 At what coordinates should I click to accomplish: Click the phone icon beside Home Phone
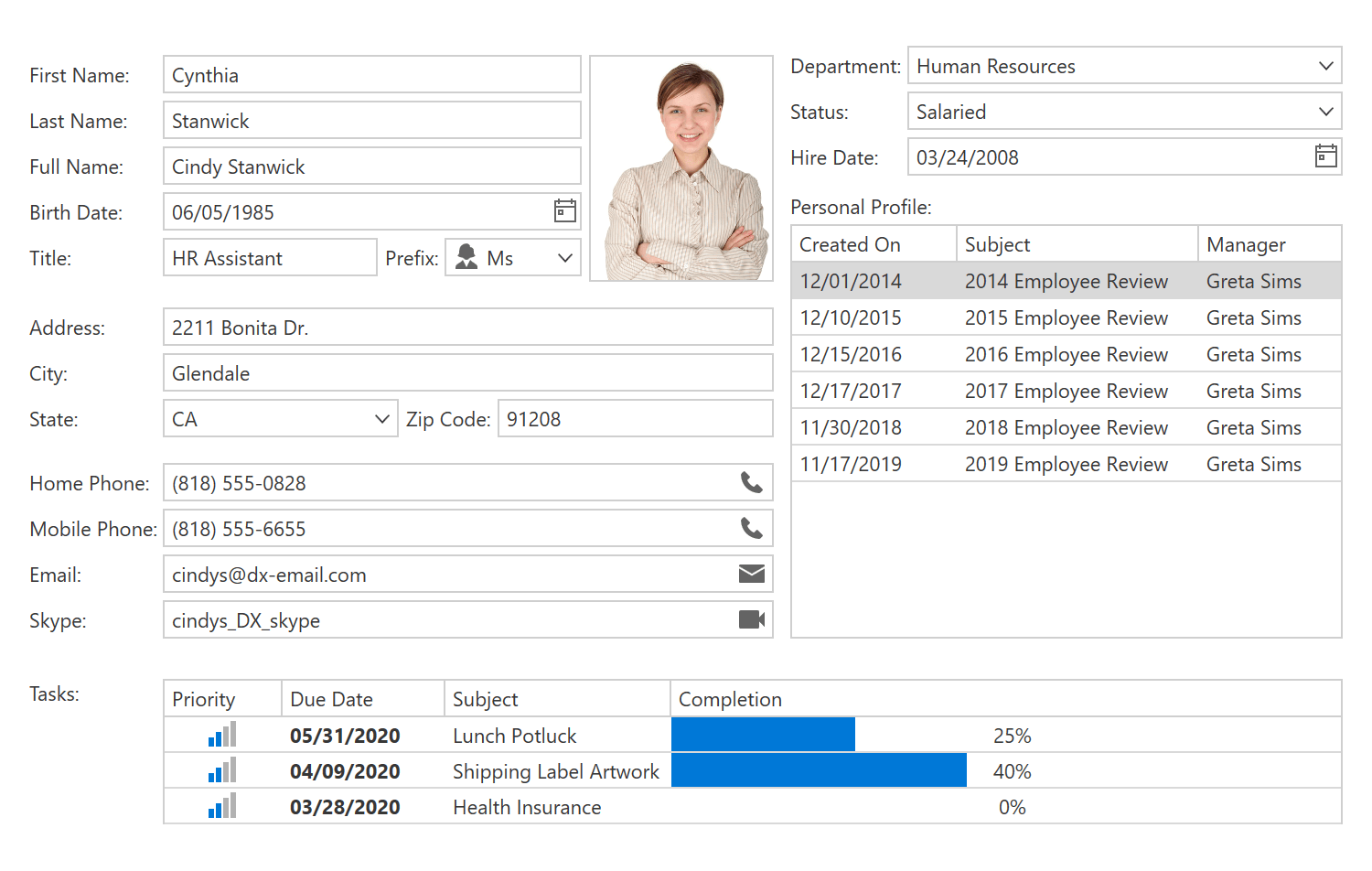(x=752, y=482)
